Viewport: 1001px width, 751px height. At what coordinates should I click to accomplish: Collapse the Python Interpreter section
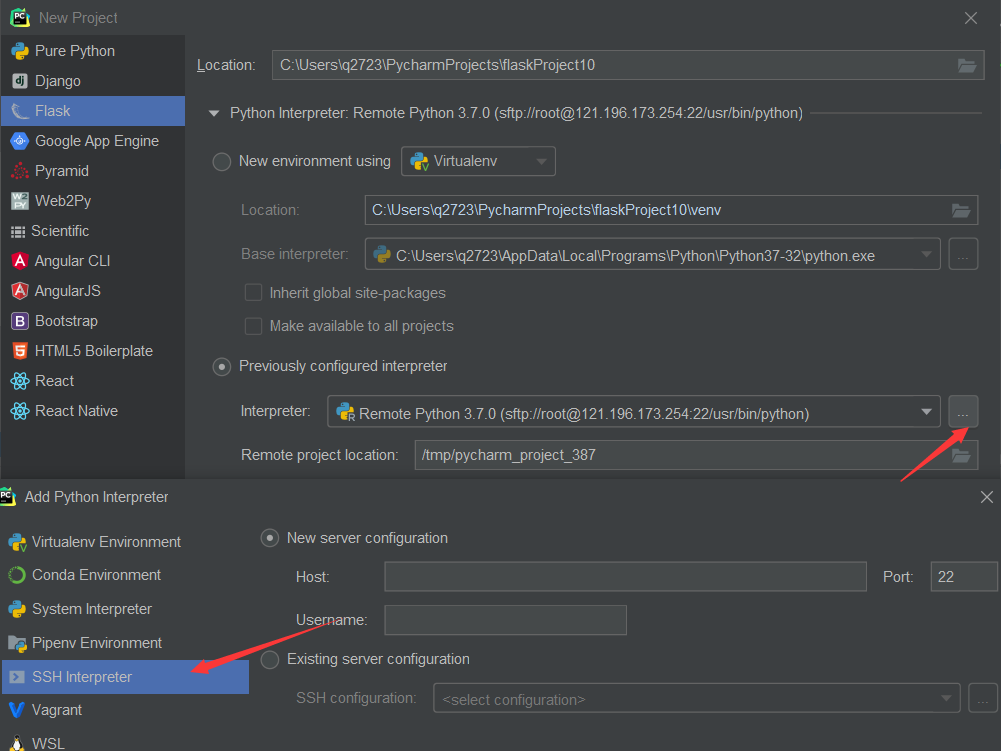[214, 114]
